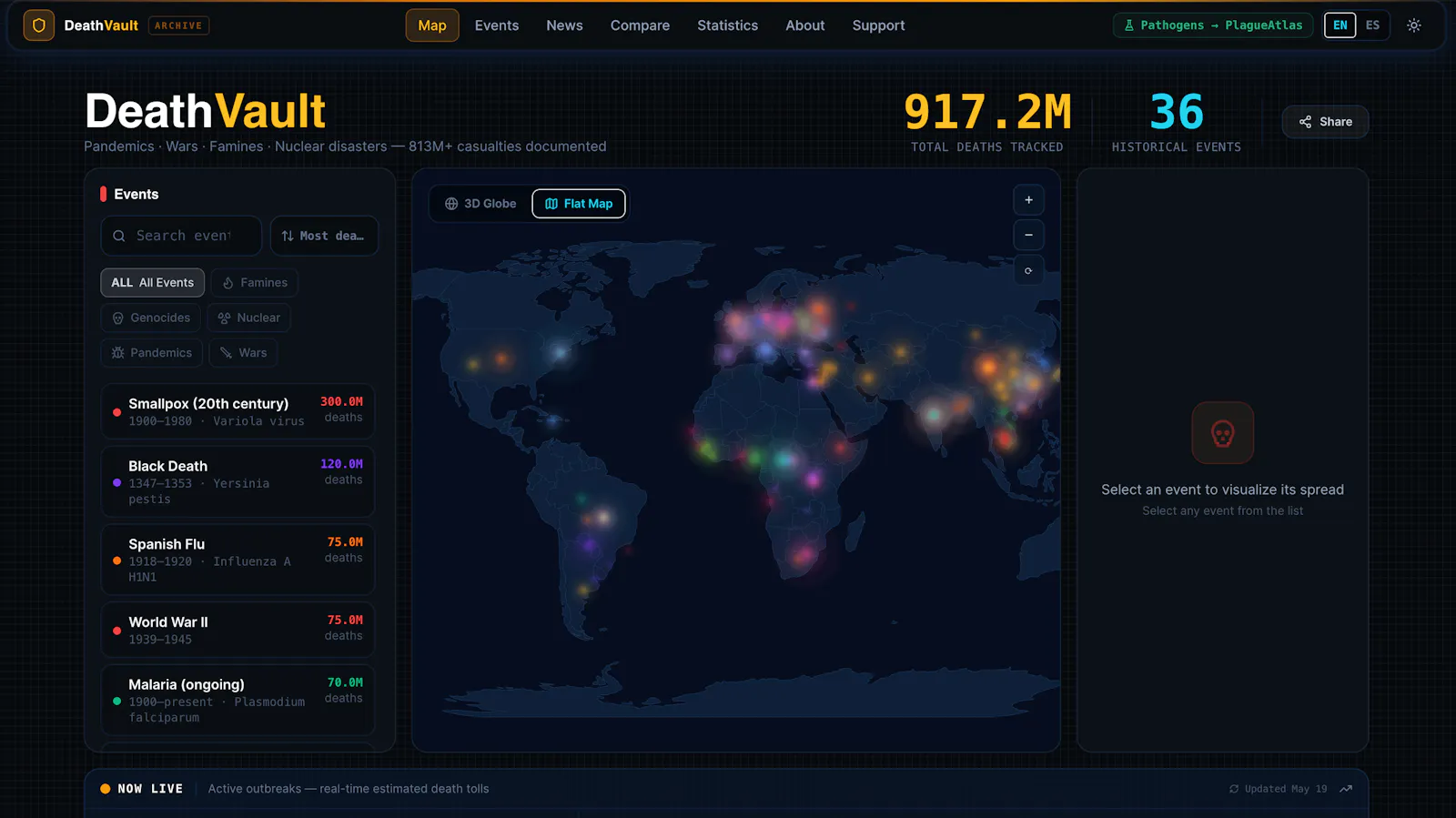Screen dimensions: 1456x818
Task: Switch language to ES
Action: 1372,25
